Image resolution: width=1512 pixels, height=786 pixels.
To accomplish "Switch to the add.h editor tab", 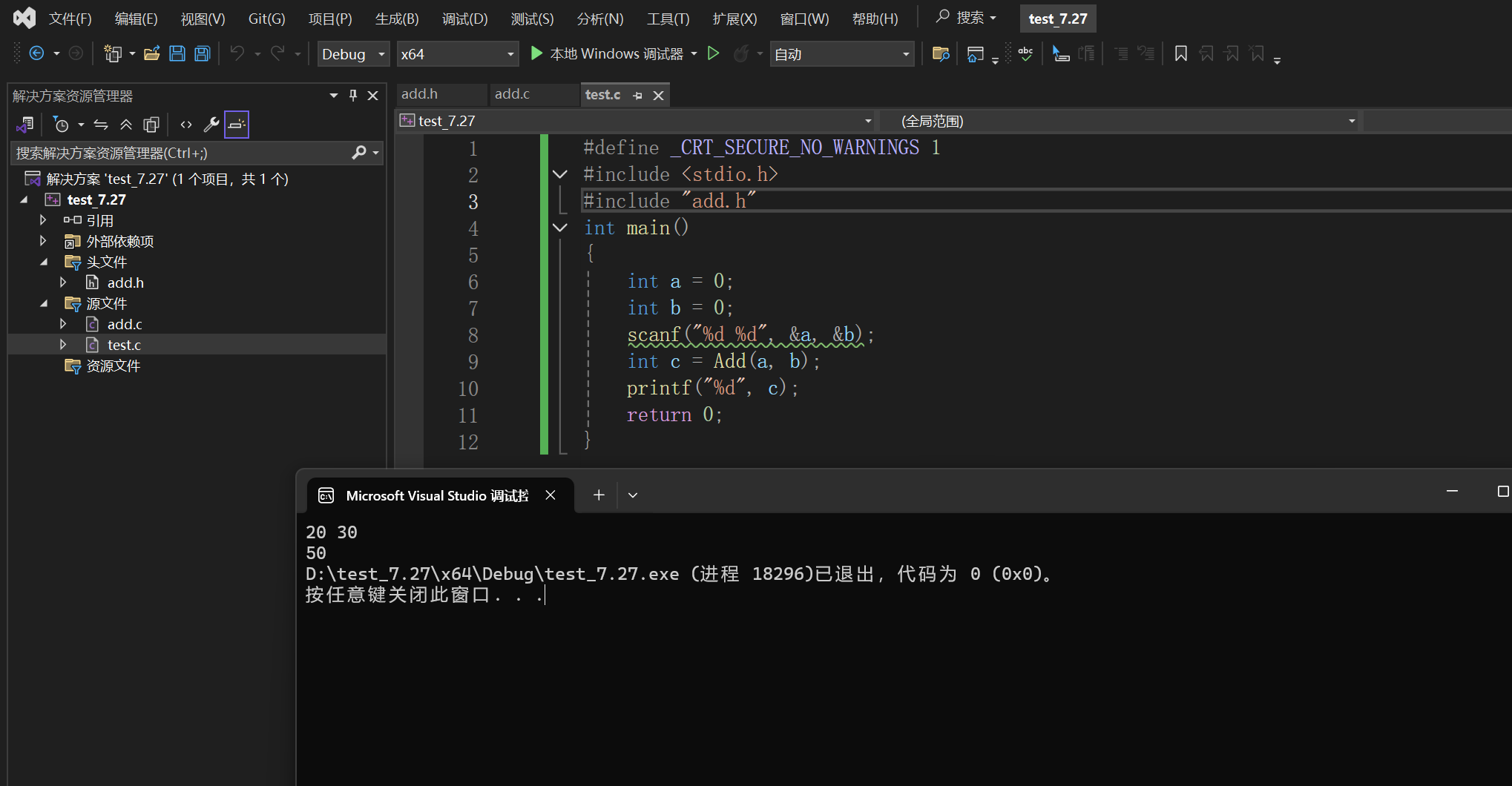I will coord(420,93).
